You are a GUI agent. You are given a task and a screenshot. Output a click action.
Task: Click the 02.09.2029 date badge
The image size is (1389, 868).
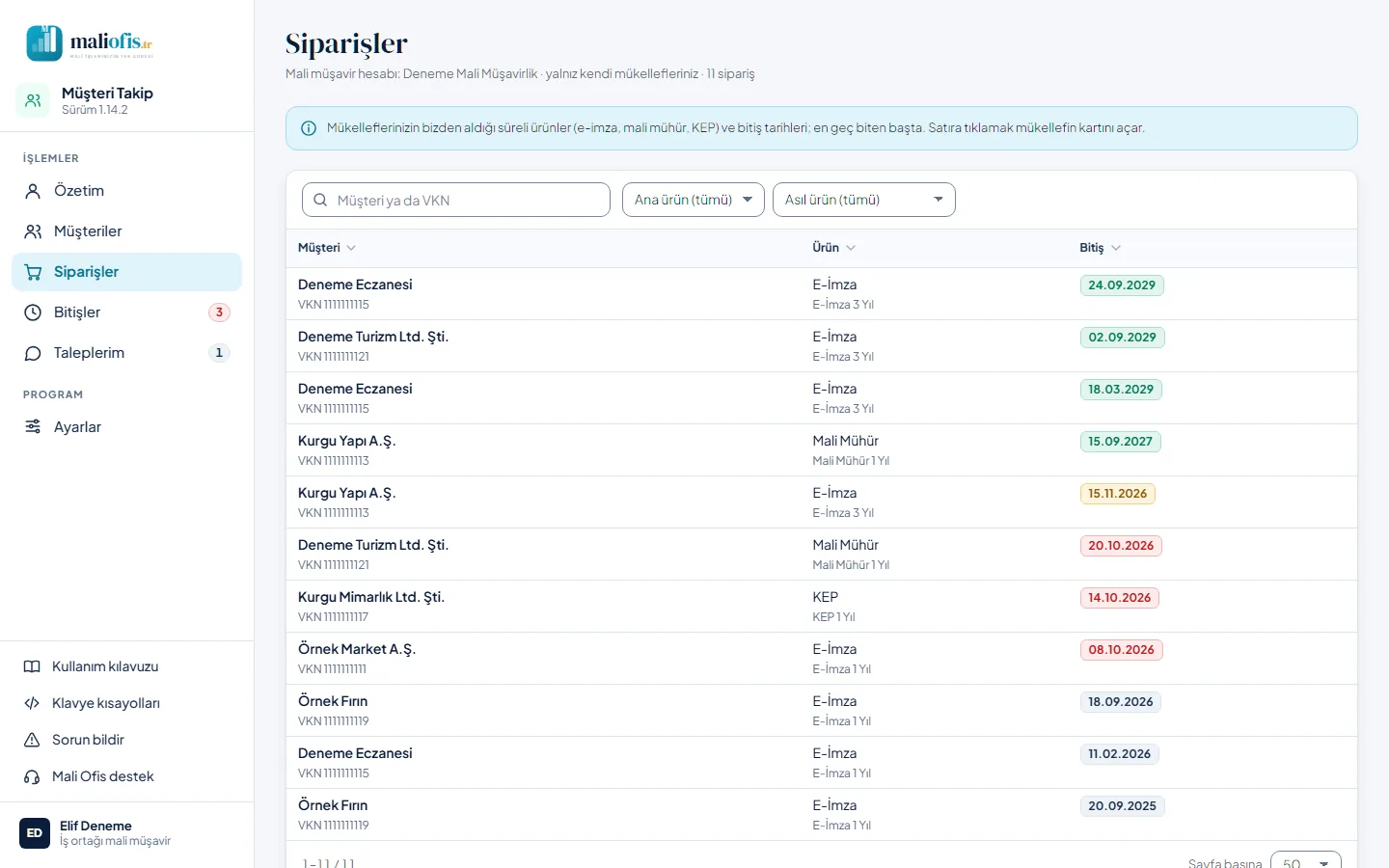click(1122, 338)
